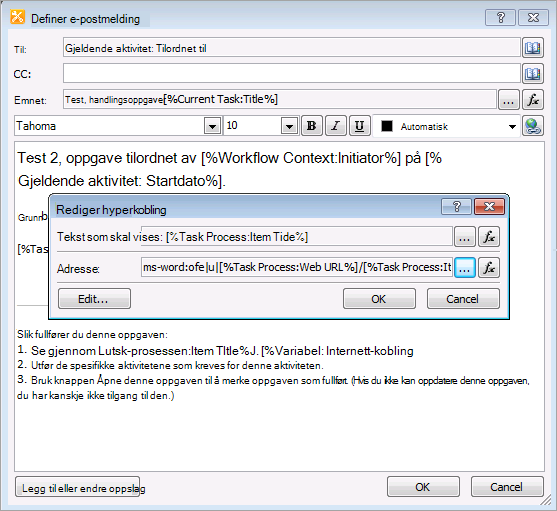Click Legg til eller endre oppslag button
Viewport: 557px width, 511px height.
tap(77, 487)
